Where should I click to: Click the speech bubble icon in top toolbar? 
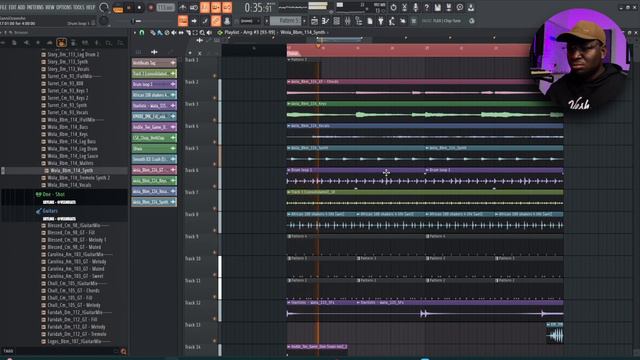460,8
